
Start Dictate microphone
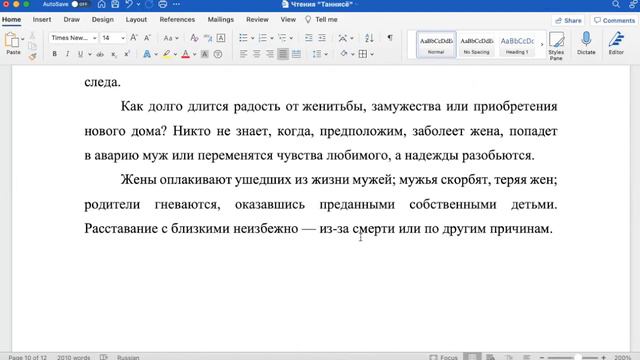tap(586, 43)
